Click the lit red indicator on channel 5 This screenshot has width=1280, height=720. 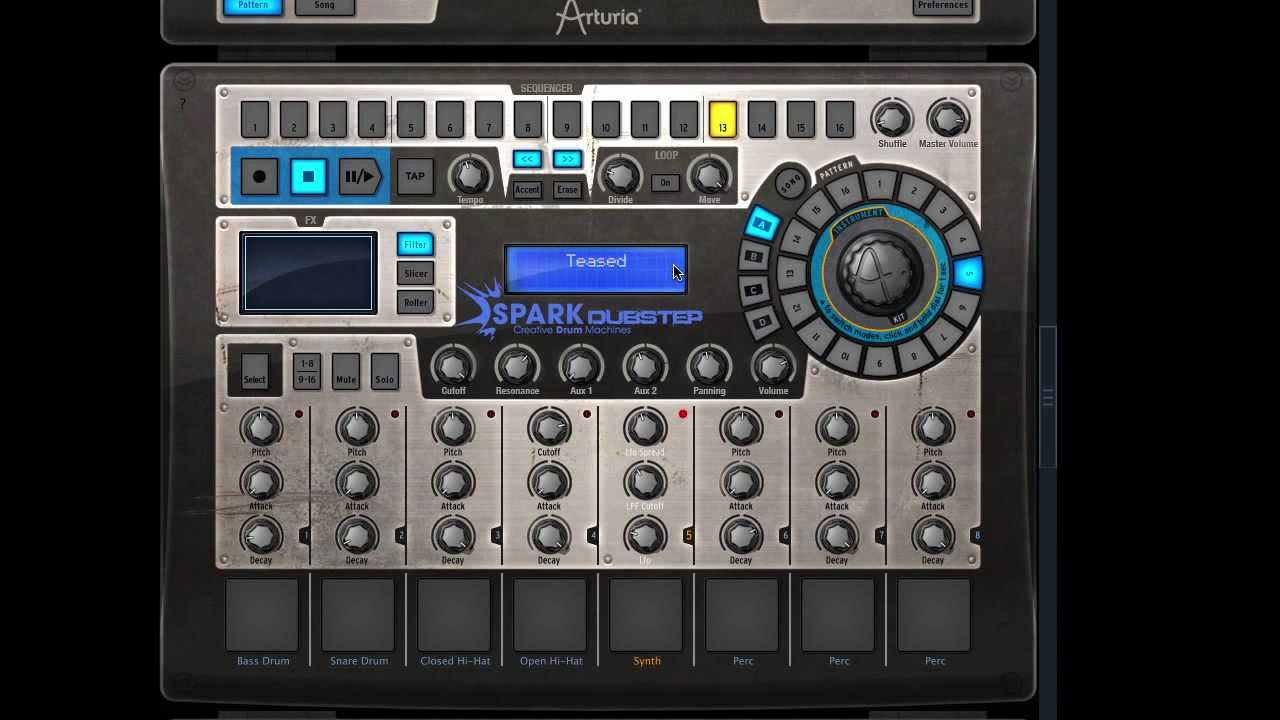[x=683, y=414]
